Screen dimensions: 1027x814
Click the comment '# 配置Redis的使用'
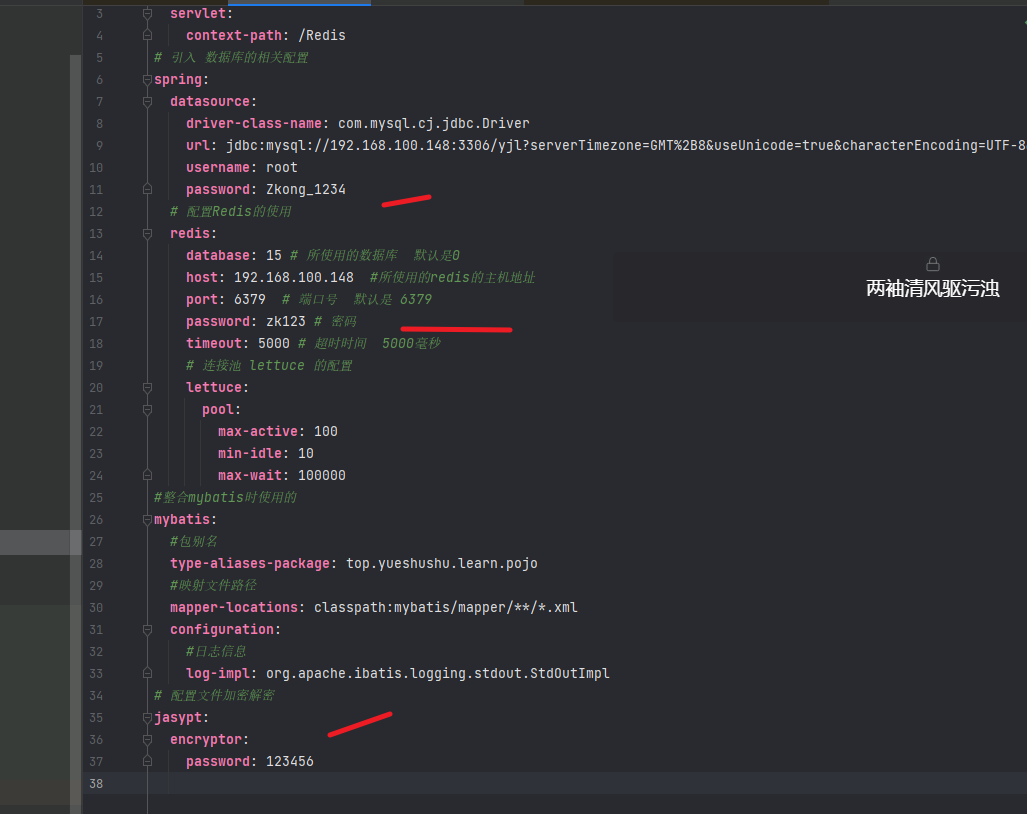[x=231, y=212]
